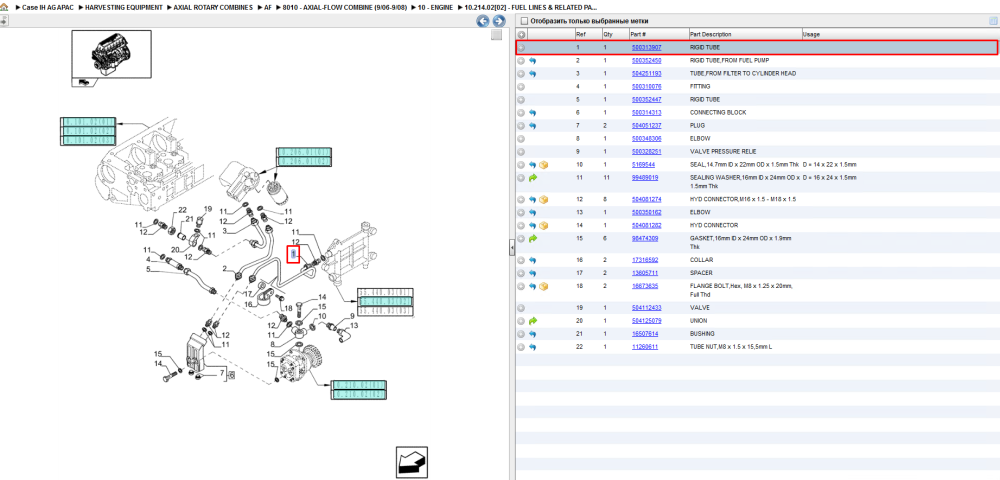
Task: Click the green arrow icon on SEALING WASHER row
Action: pyautogui.click(x=533, y=178)
